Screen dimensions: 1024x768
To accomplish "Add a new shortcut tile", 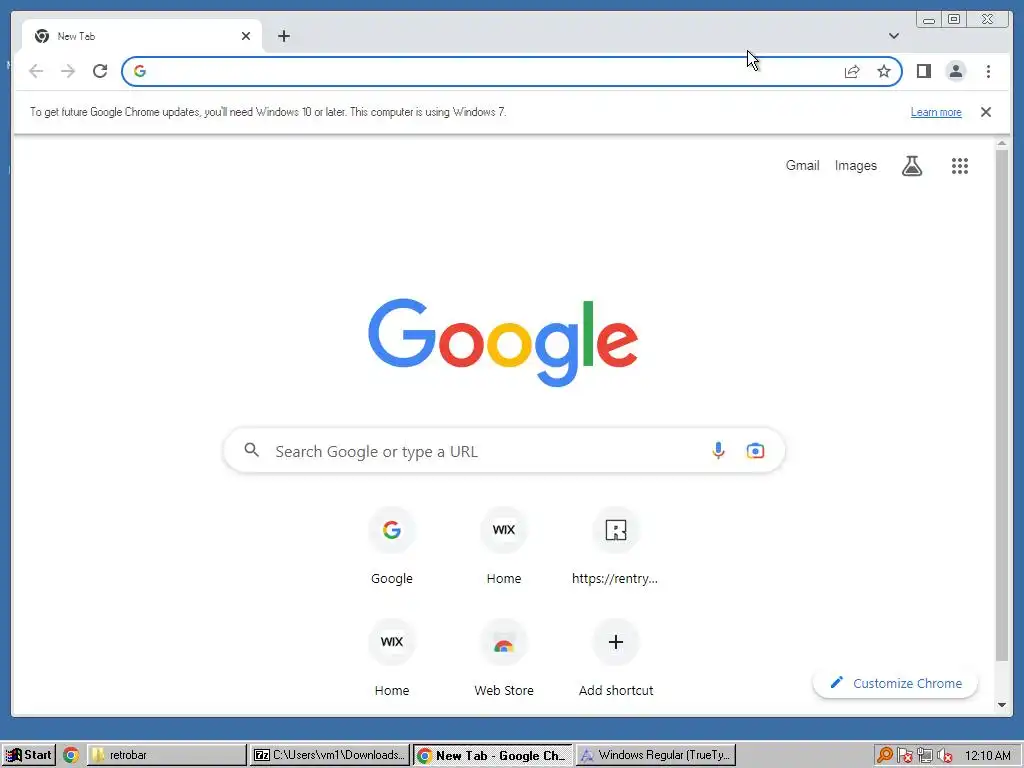I will pyautogui.click(x=615, y=658).
